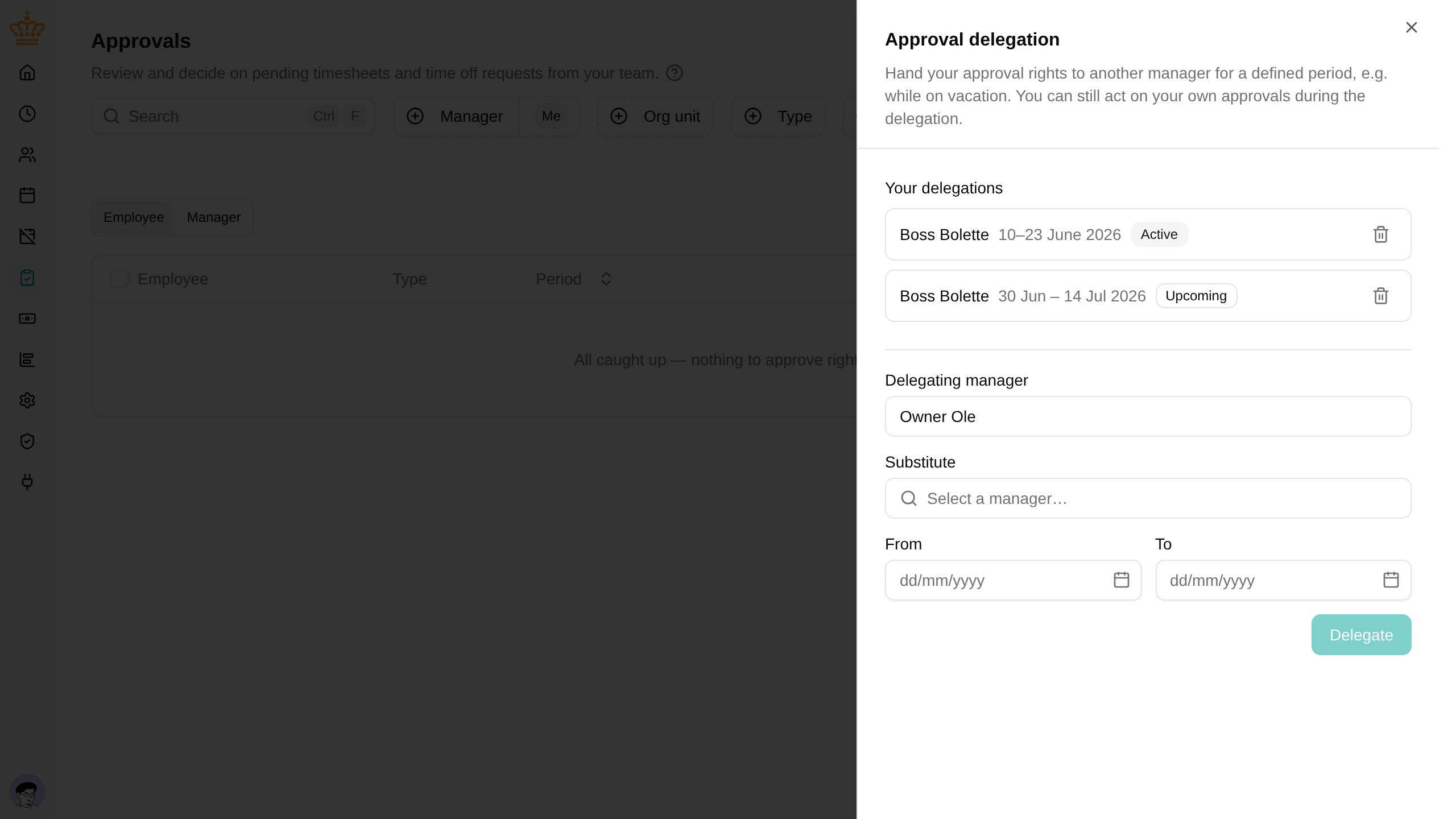Image resolution: width=1456 pixels, height=819 pixels.
Task: Open the Substitute manager selector
Action: click(x=1148, y=498)
